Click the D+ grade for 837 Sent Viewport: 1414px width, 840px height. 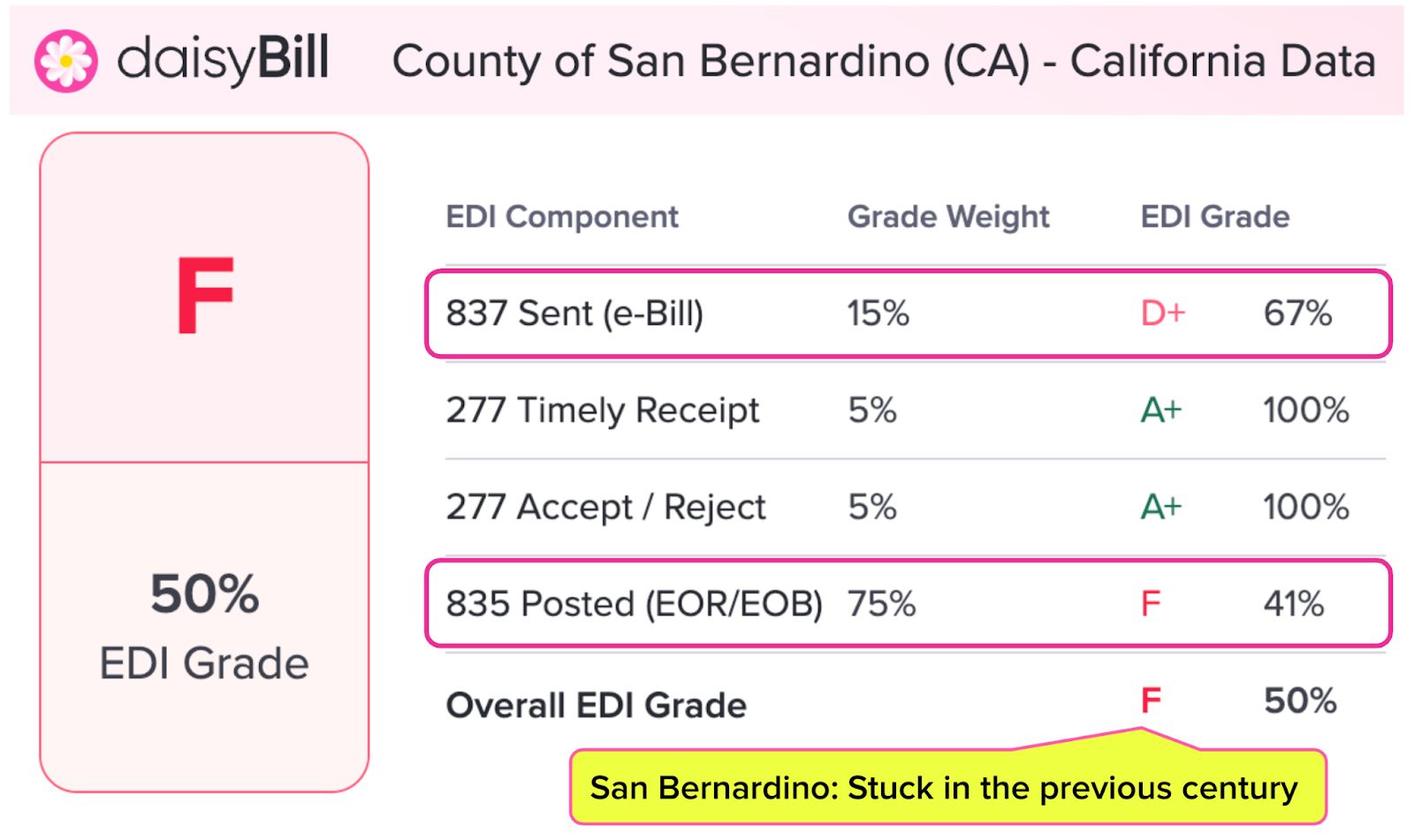pos(1162,314)
